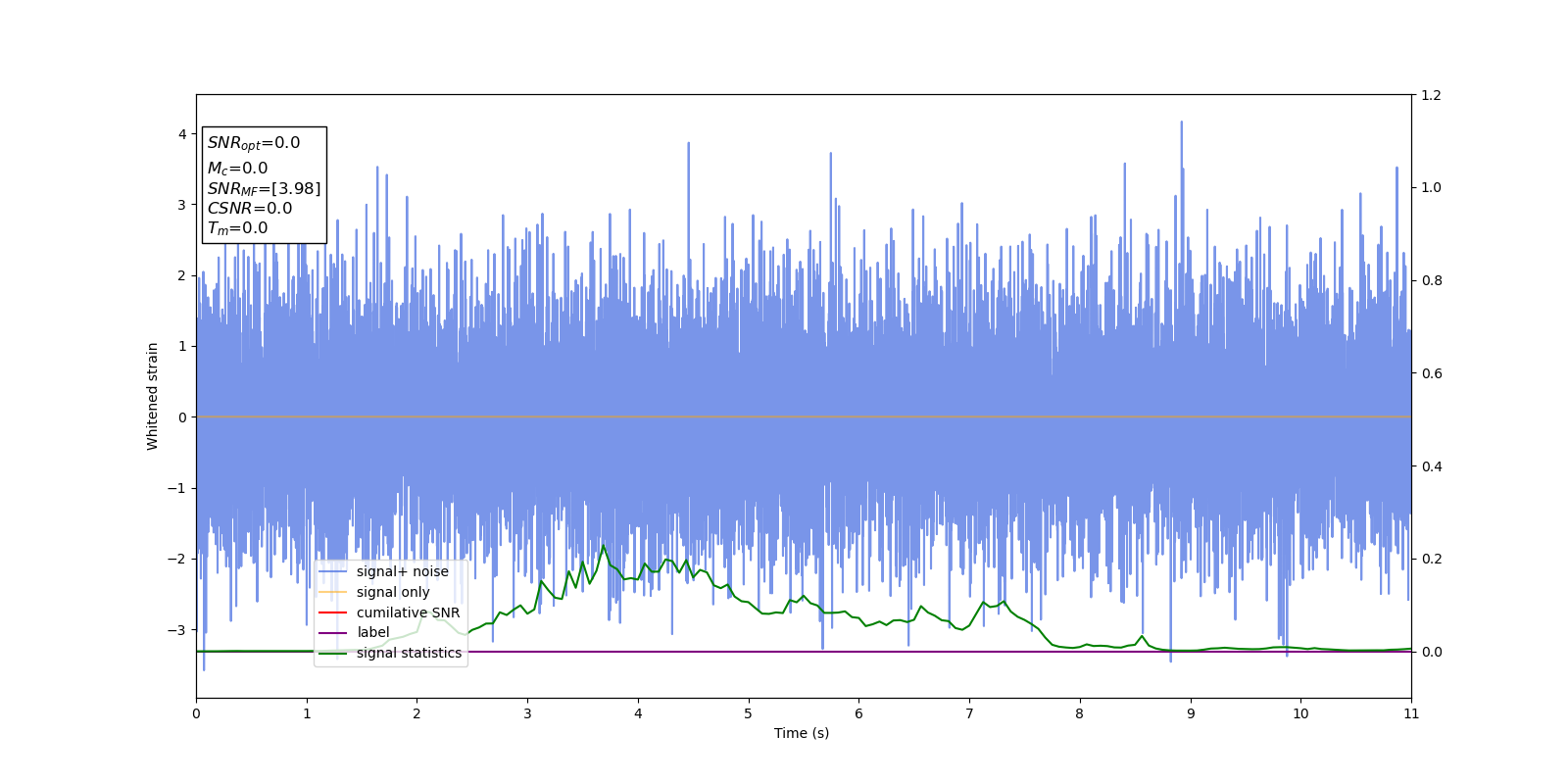Click the x-axis tick label 0
Screen dimensions: 1568x784
click(x=196, y=713)
